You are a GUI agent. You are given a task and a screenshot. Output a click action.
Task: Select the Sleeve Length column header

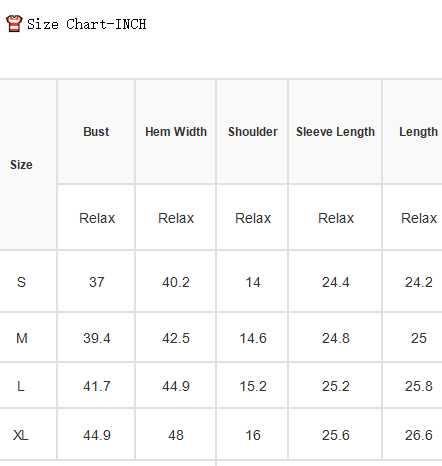(335, 132)
